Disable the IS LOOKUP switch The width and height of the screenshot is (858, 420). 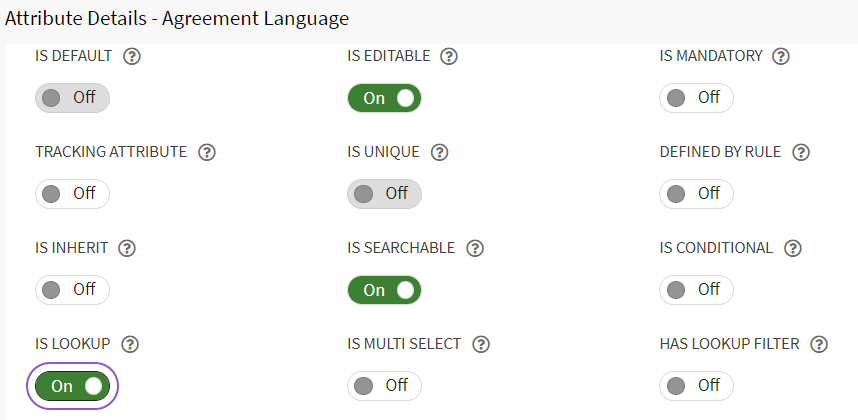coord(72,386)
